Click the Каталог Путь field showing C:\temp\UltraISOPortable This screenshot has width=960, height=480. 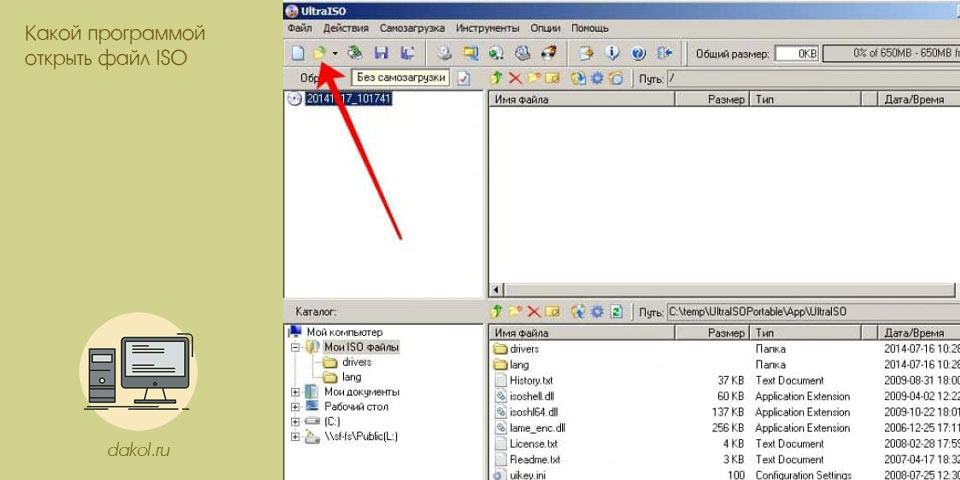(813, 312)
